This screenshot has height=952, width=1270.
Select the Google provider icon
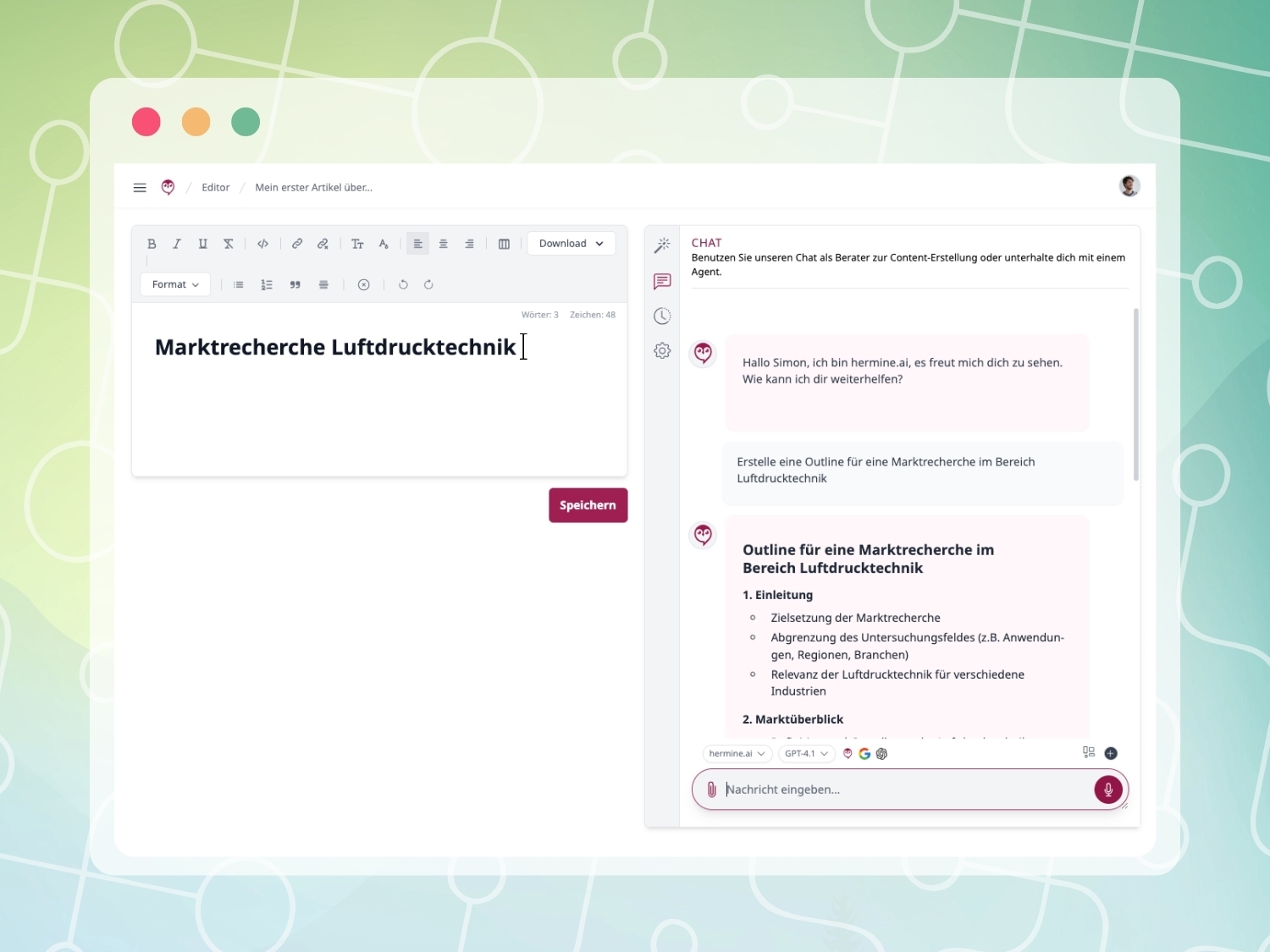(x=864, y=753)
